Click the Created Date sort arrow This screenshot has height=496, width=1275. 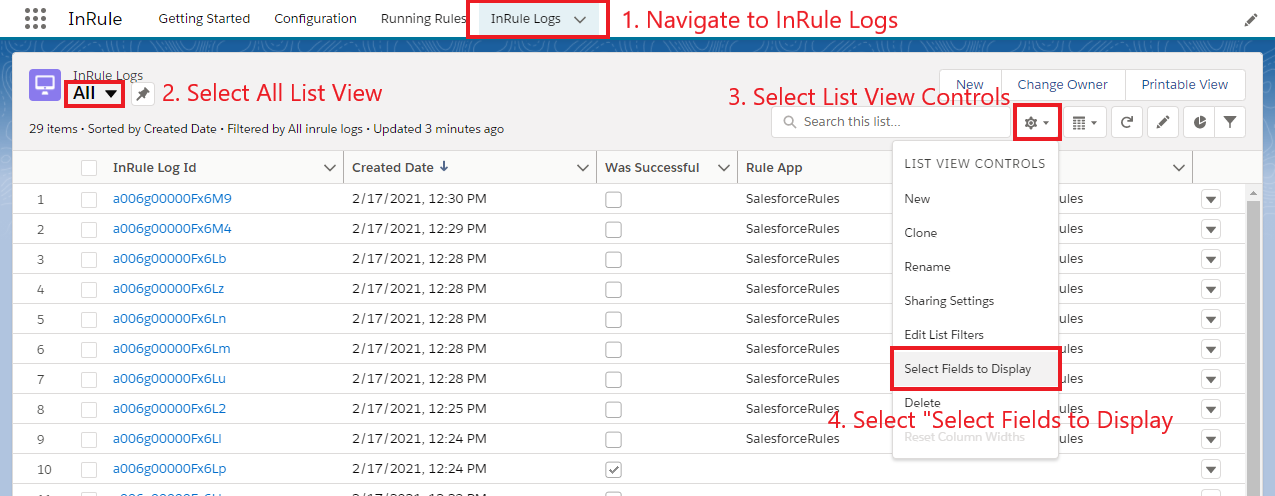click(444, 167)
